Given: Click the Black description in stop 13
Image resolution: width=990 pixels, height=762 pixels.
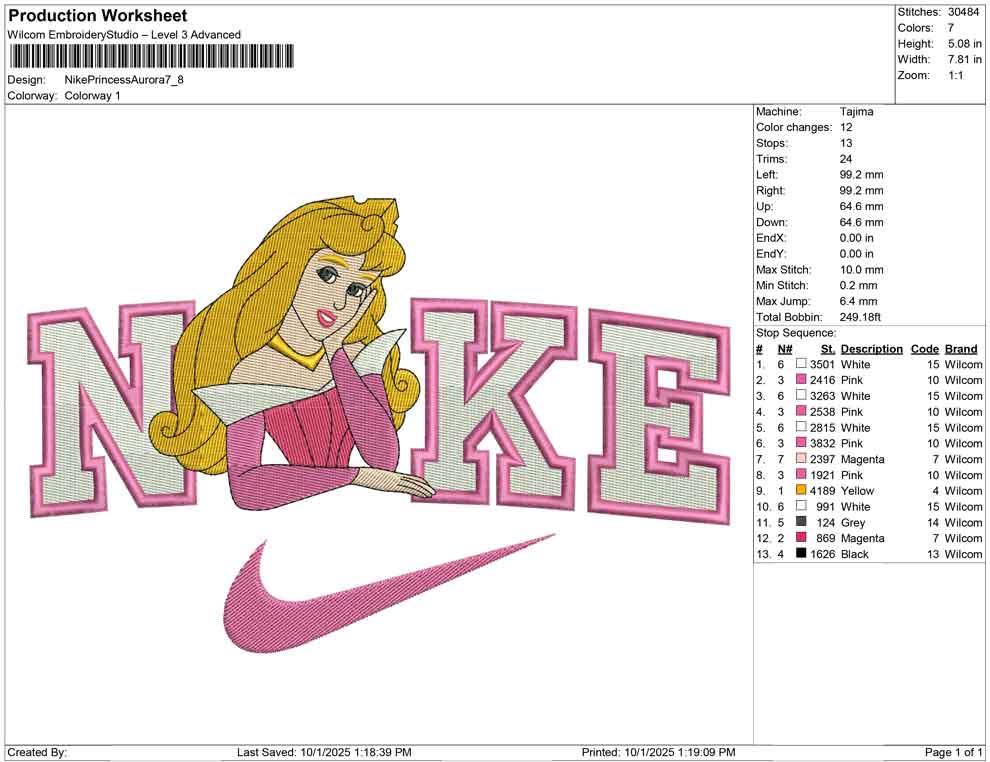Looking at the screenshot, I should 854,554.
